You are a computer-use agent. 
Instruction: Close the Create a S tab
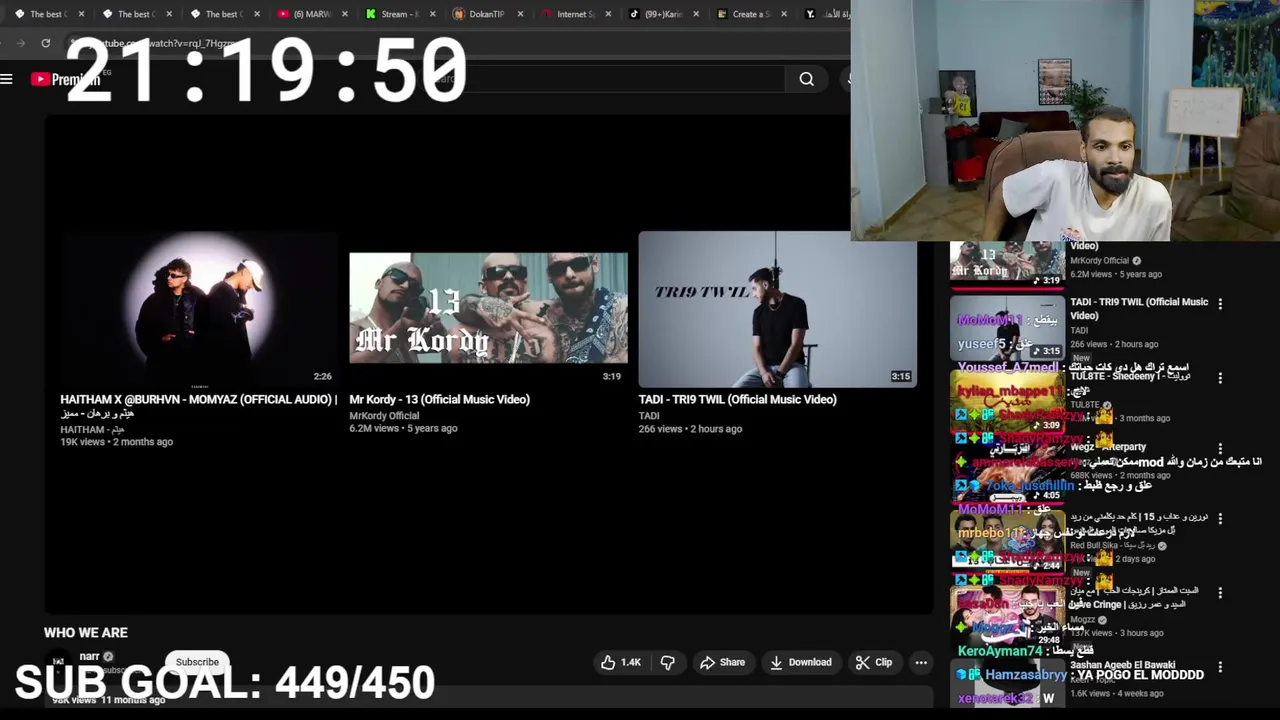(x=783, y=14)
